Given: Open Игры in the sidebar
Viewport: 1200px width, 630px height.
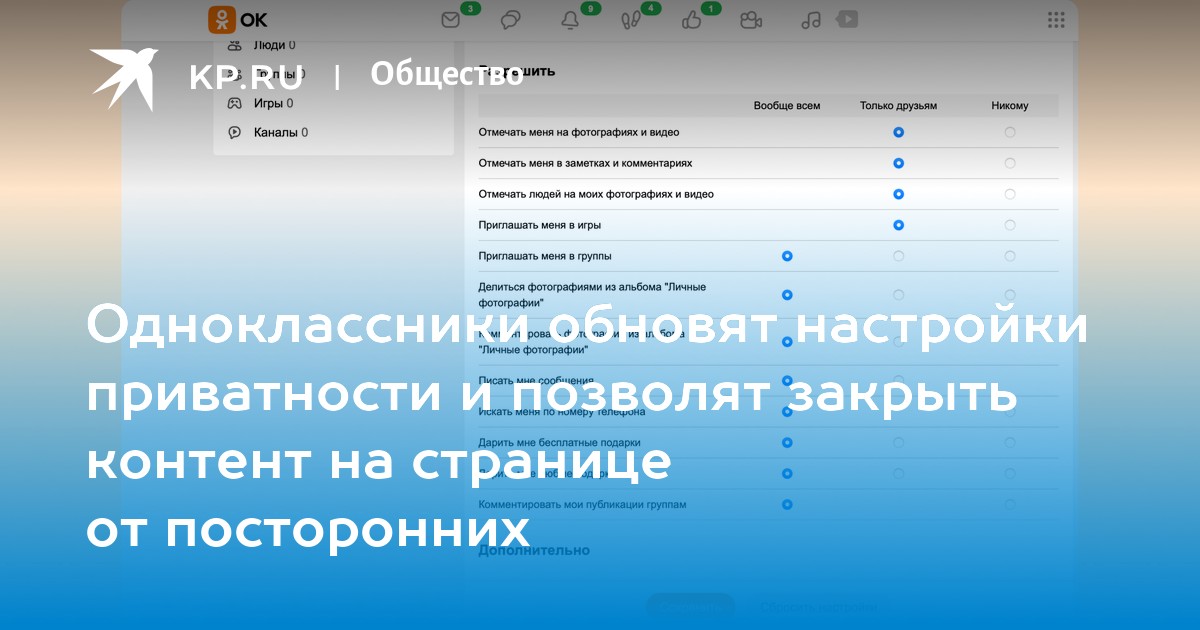Looking at the screenshot, I should [273, 103].
